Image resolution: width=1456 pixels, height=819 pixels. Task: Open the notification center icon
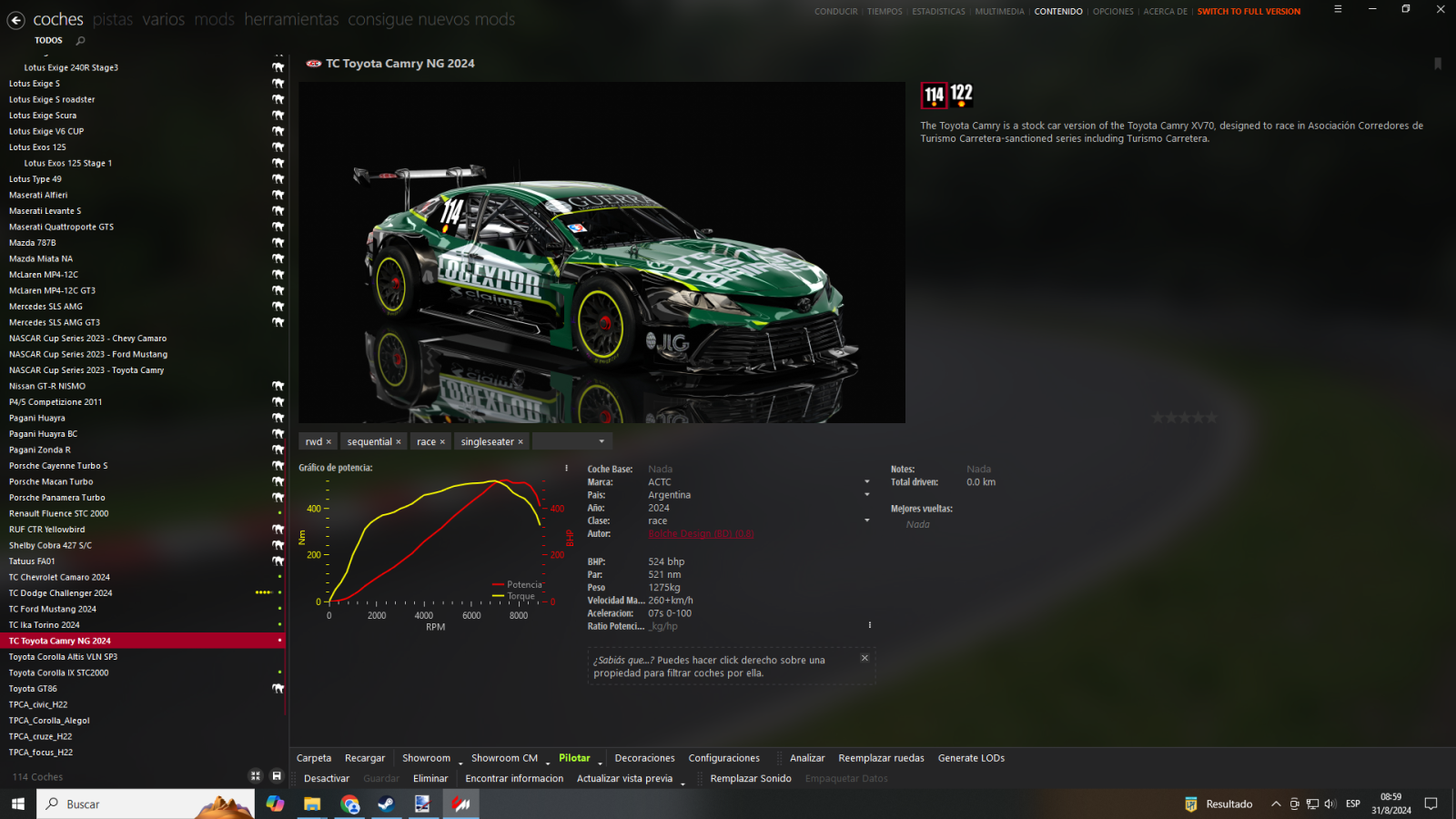pos(1431,804)
